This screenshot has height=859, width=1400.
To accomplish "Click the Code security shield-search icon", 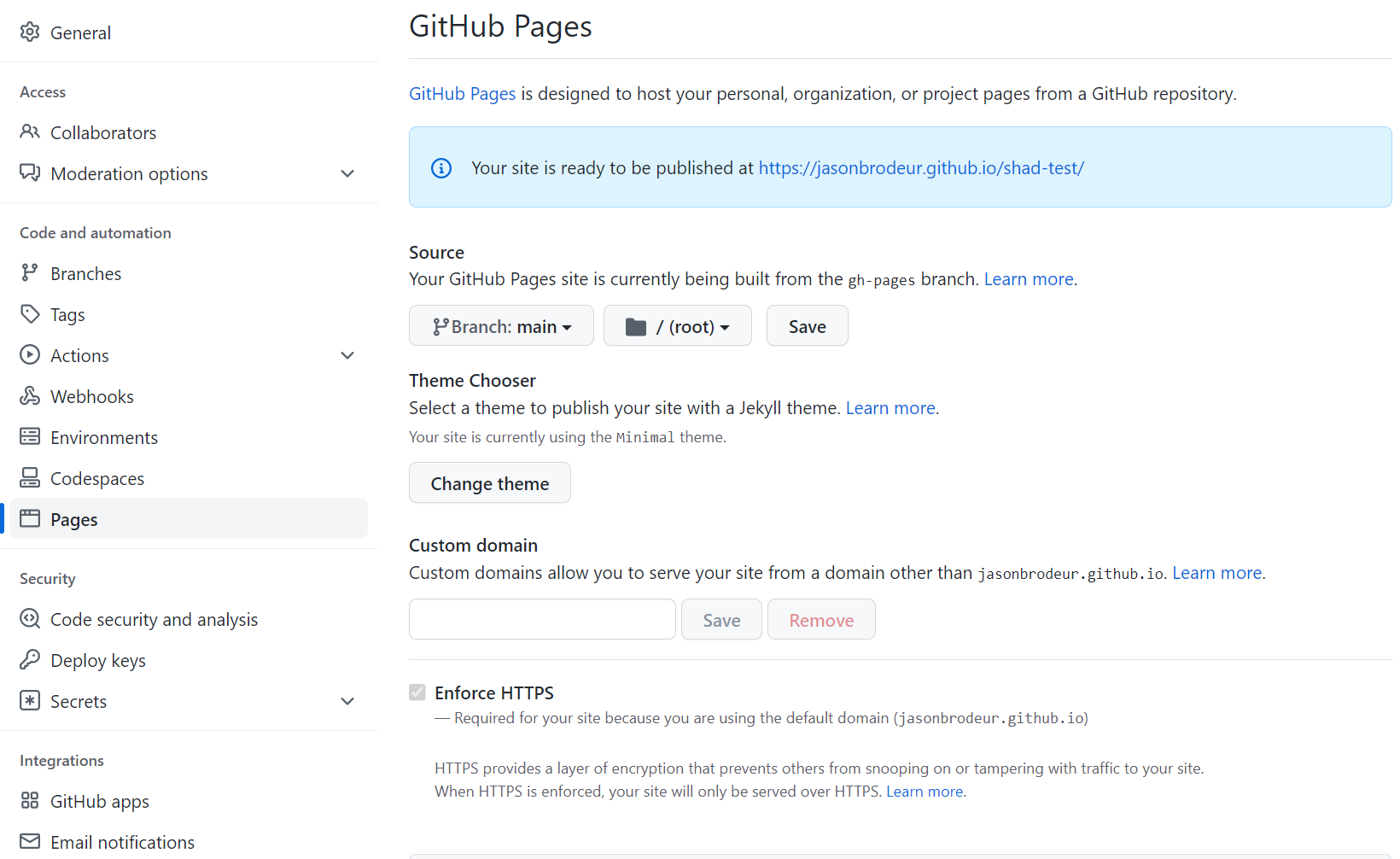I will (30, 619).
